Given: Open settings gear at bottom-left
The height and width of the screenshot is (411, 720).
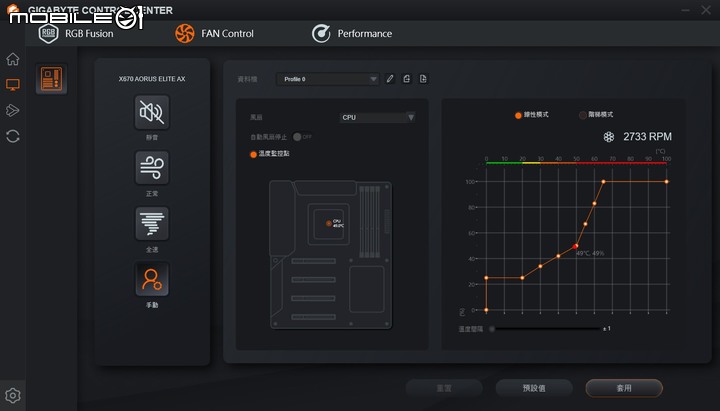Looking at the screenshot, I should point(12,395).
